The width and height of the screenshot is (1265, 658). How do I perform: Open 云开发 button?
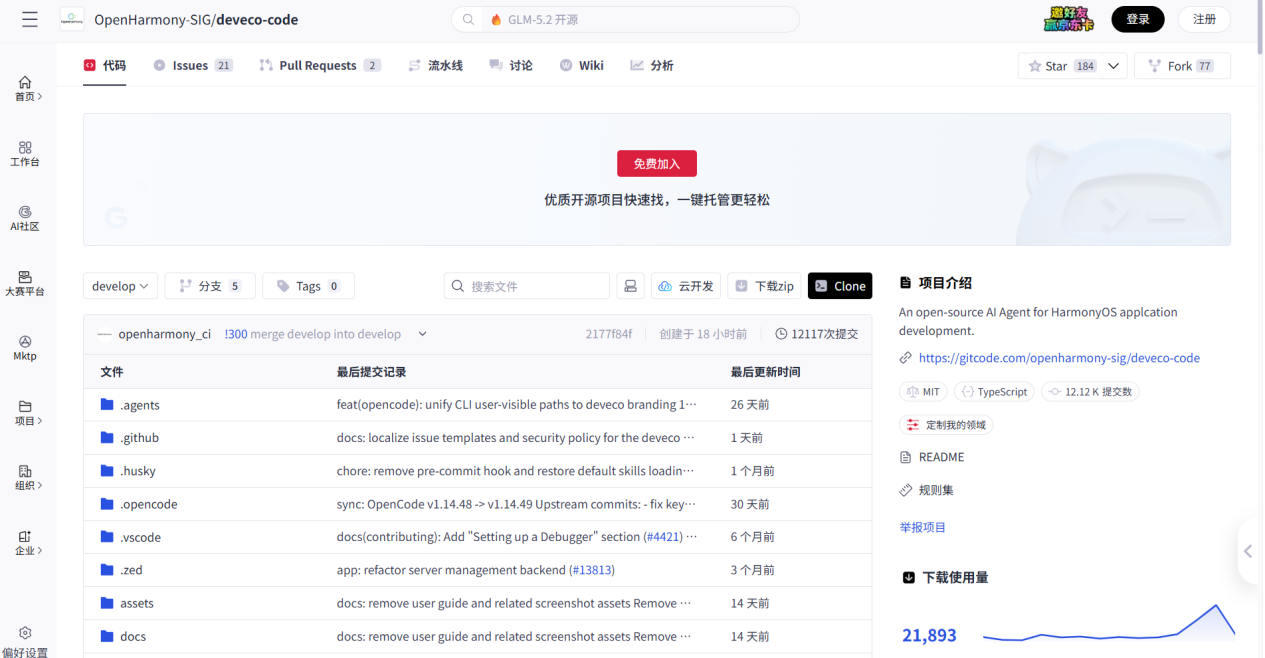coord(686,286)
